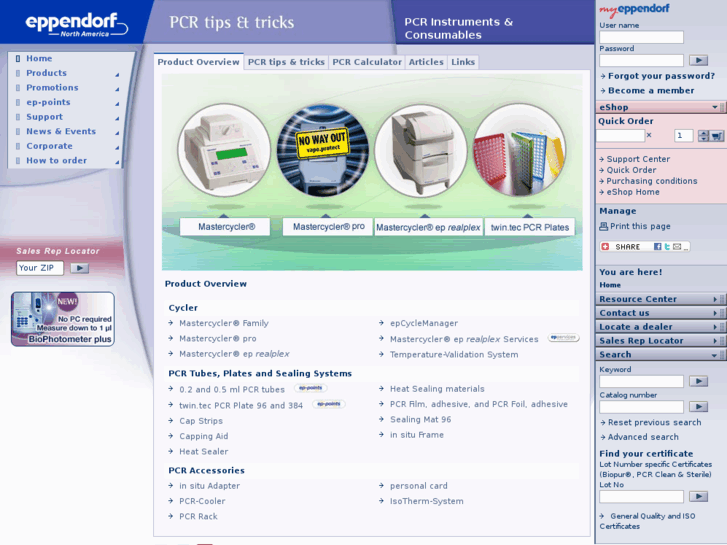This screenshot has height=545, width=727.
Task: Click the Mastercycler® pro label button
Action: click(x=328, y=227)
